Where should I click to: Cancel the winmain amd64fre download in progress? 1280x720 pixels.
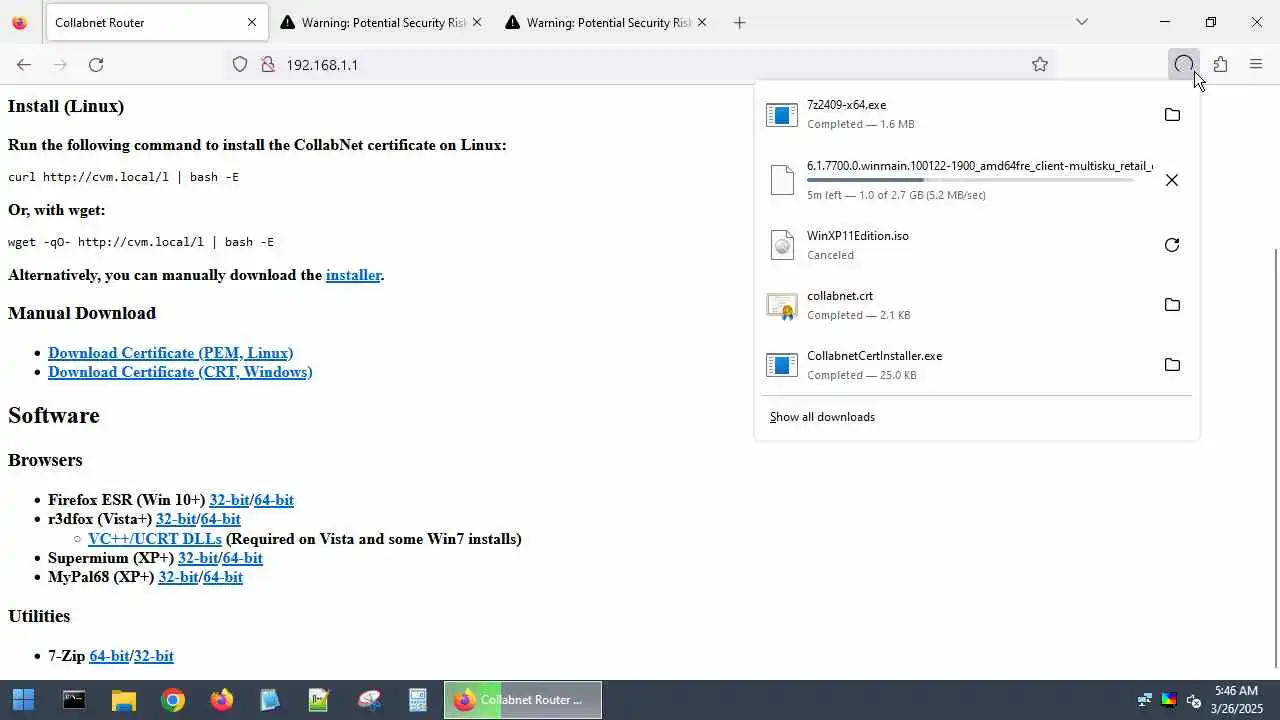tap(1172, 180)
